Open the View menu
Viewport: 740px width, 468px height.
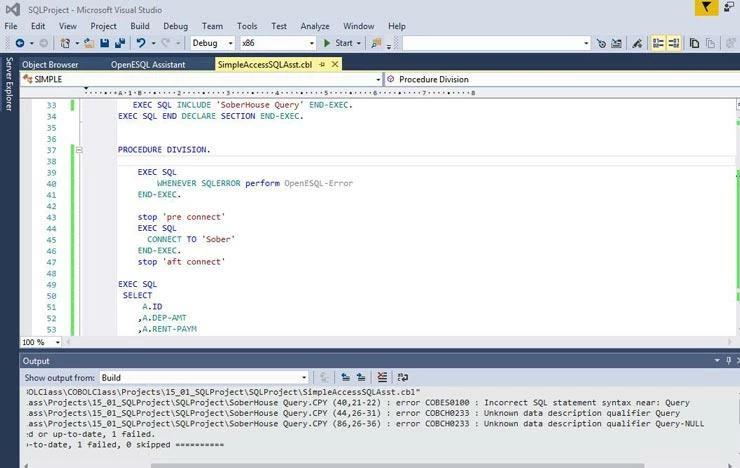[x=67, y=26]
